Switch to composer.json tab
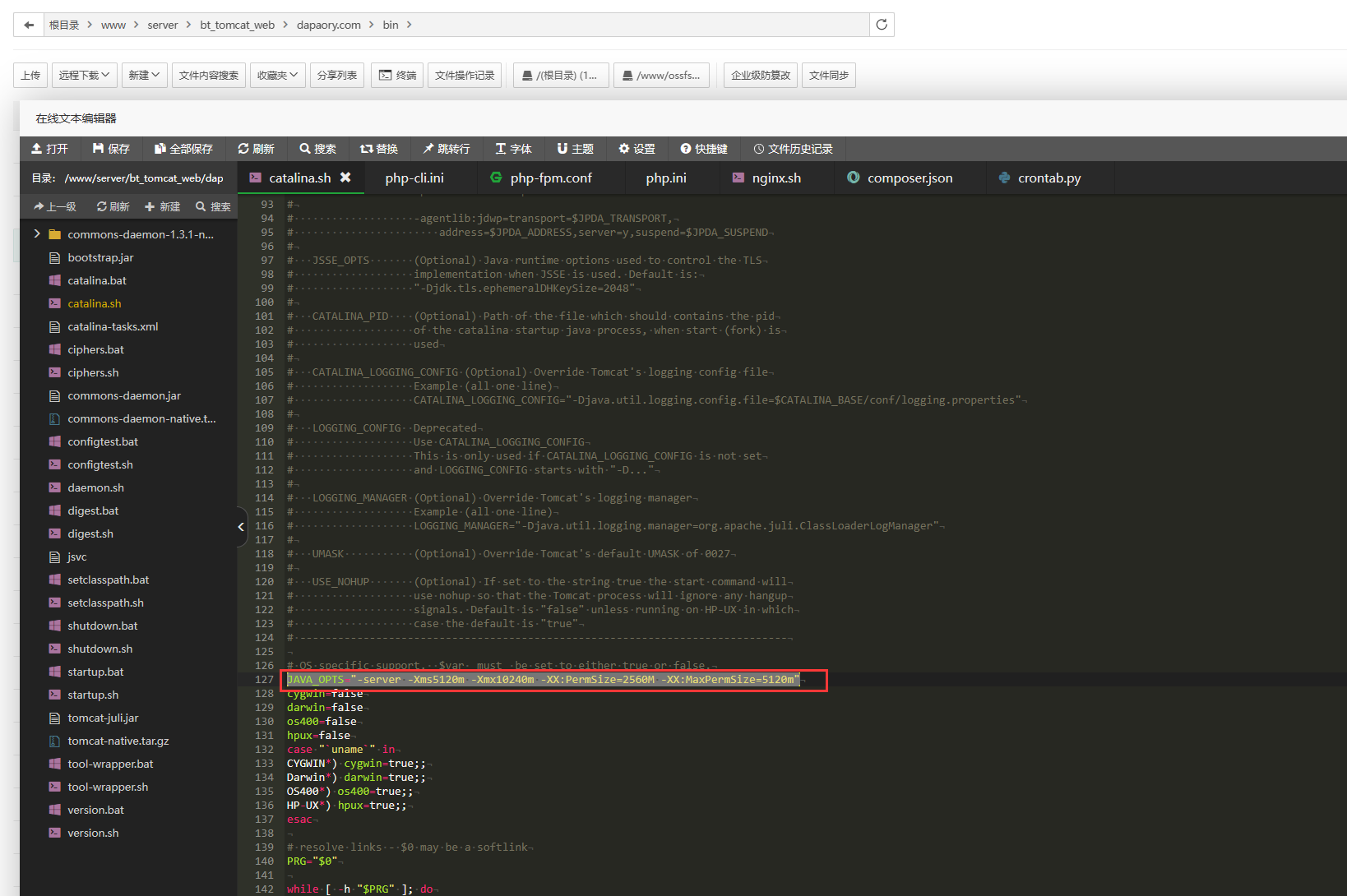The width and height of the screenshot is (1347, 896). (910, 178)
